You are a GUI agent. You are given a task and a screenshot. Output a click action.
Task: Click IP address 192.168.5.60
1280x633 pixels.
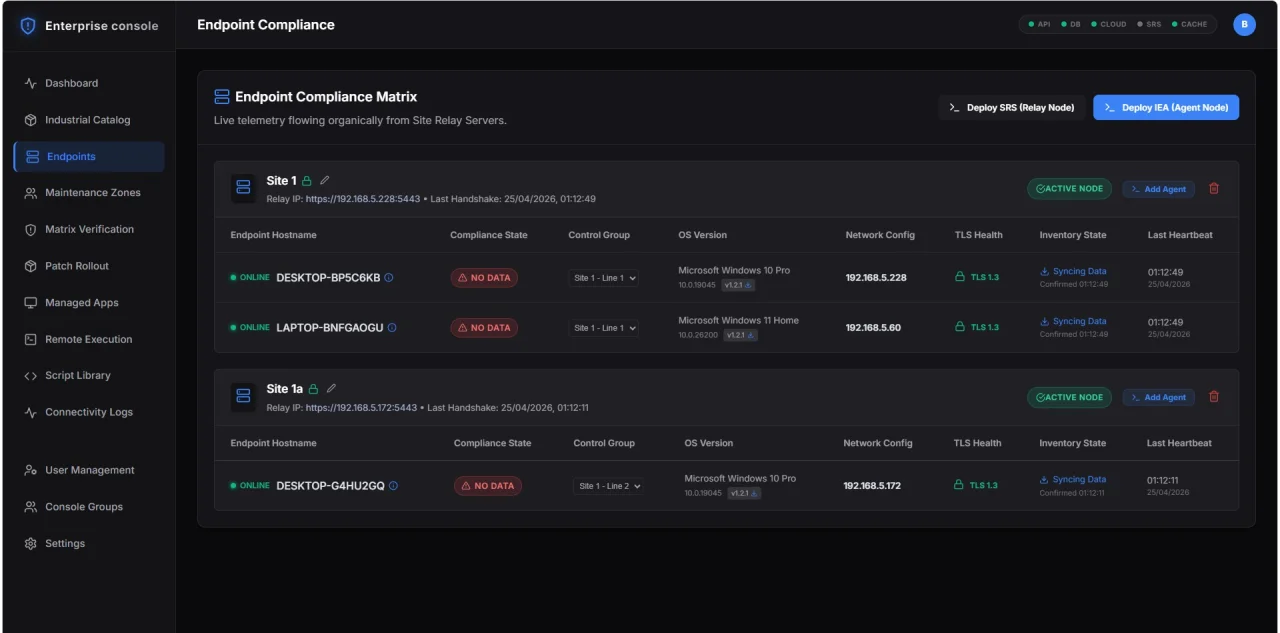873,328
